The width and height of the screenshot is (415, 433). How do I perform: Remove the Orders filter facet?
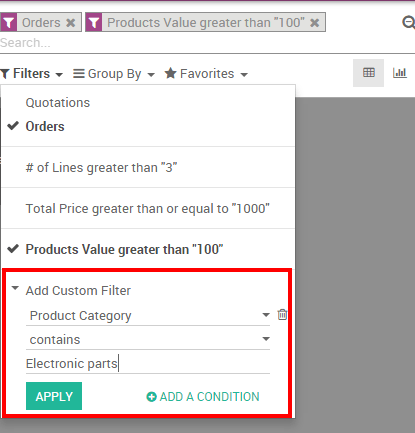(71, 23)
